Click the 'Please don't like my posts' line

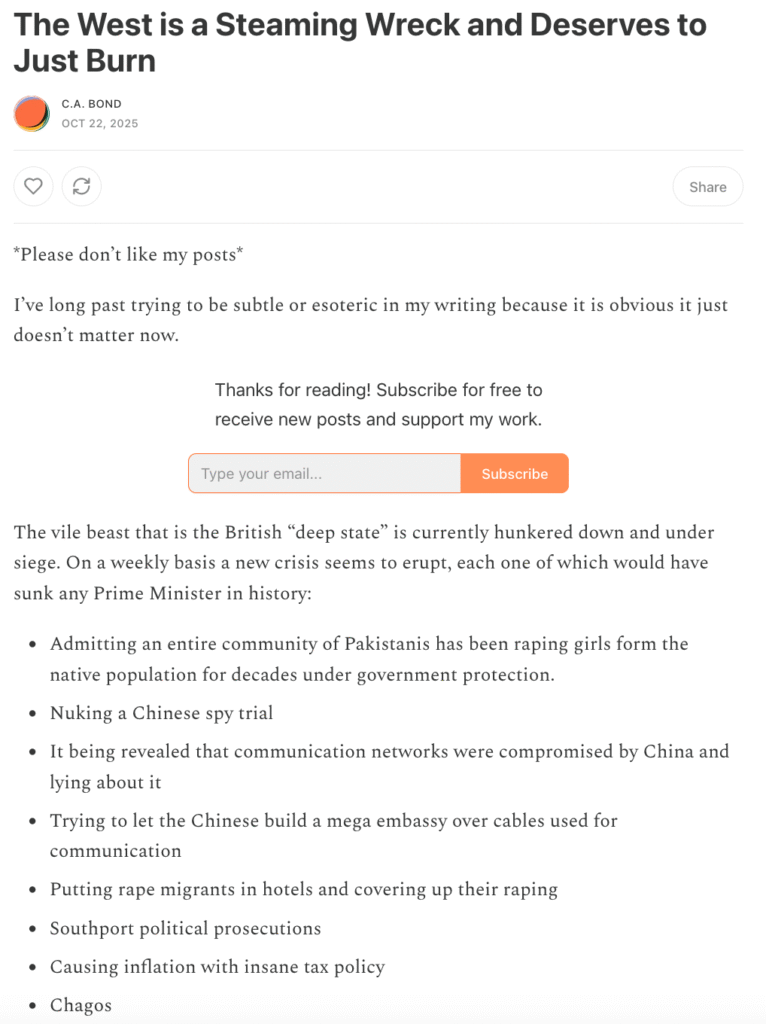click(128, 255)
